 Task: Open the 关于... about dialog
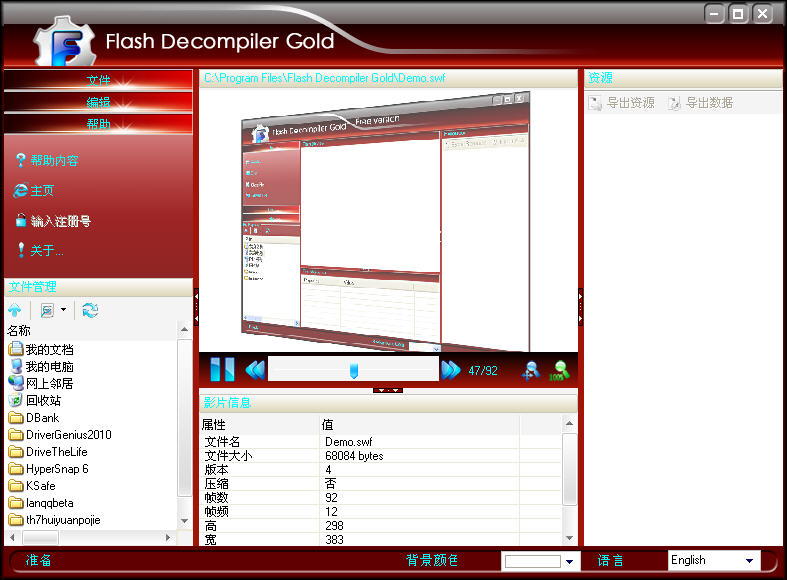pos(40,250)
